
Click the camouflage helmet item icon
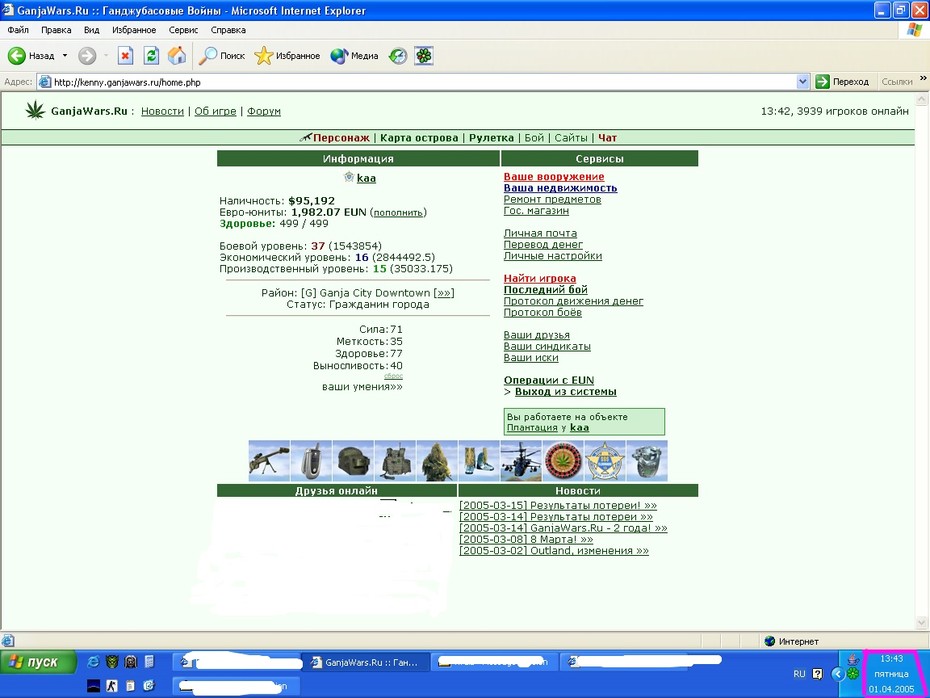(x=353, y=460)
